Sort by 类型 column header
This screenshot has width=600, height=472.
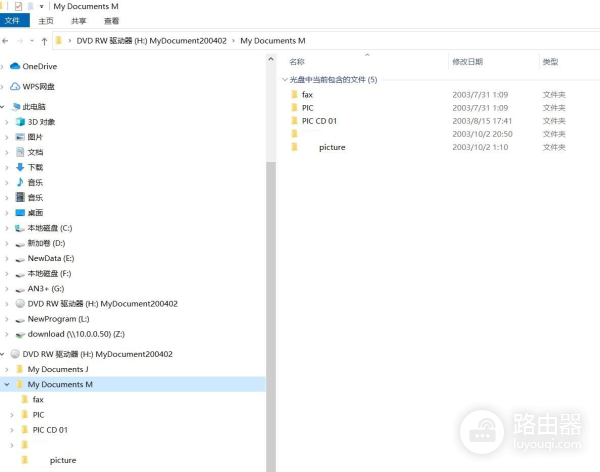[550, 62]
